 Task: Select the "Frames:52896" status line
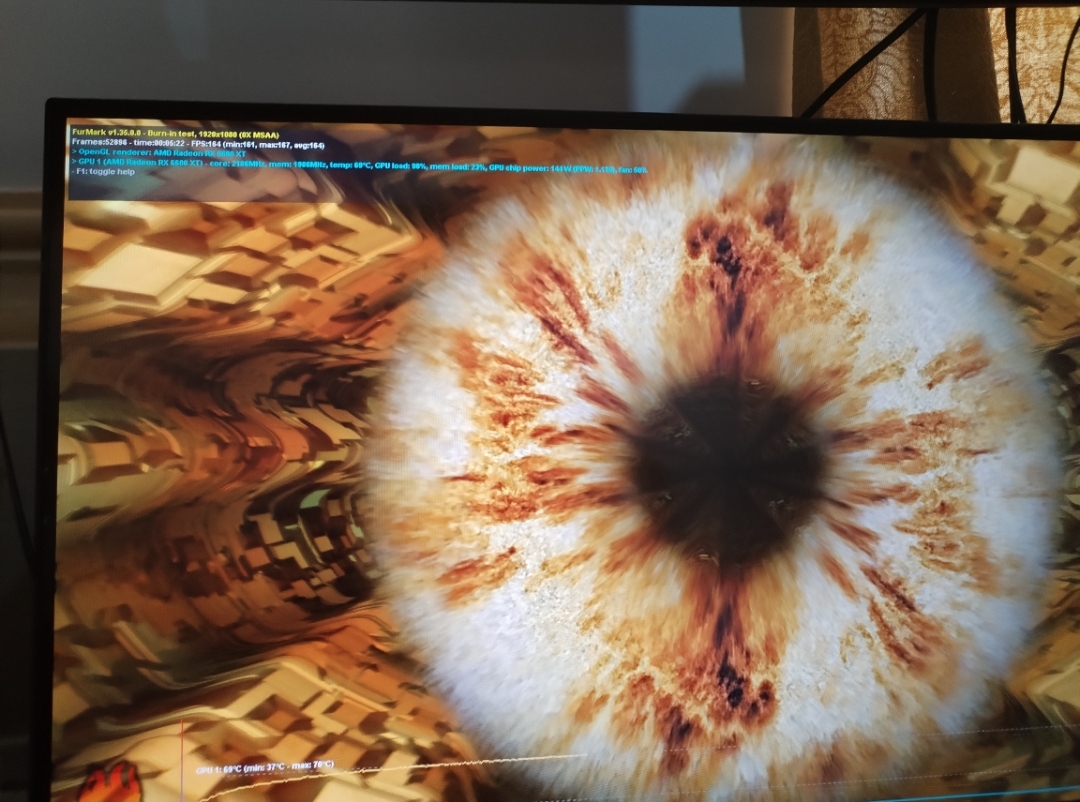tap(198, 145)
